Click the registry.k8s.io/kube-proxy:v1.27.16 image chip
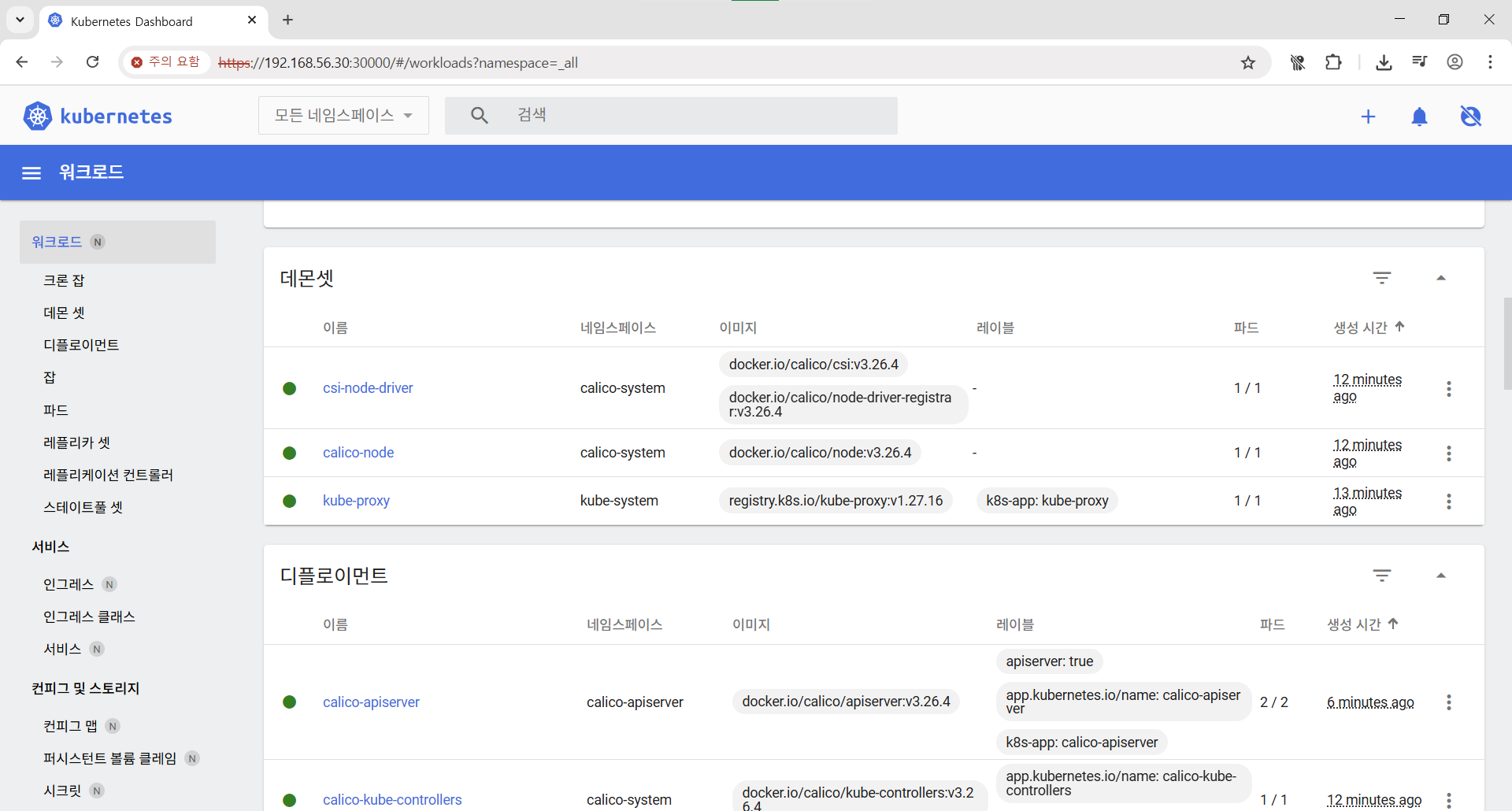Viewport: 1512px width, 811px height. tap(836, 501)
